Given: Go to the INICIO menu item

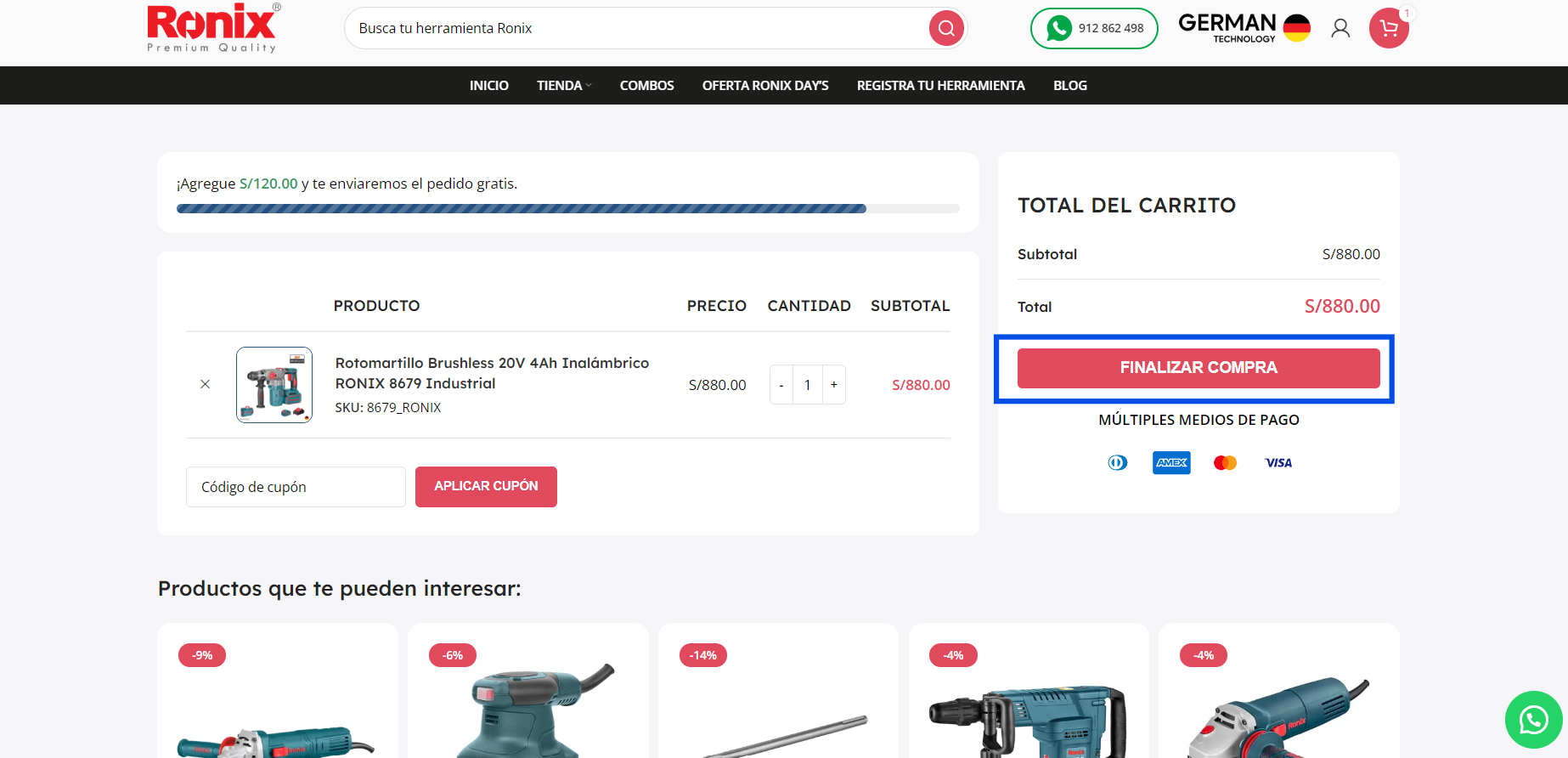Looking at the screenshot, I should 489,86.
